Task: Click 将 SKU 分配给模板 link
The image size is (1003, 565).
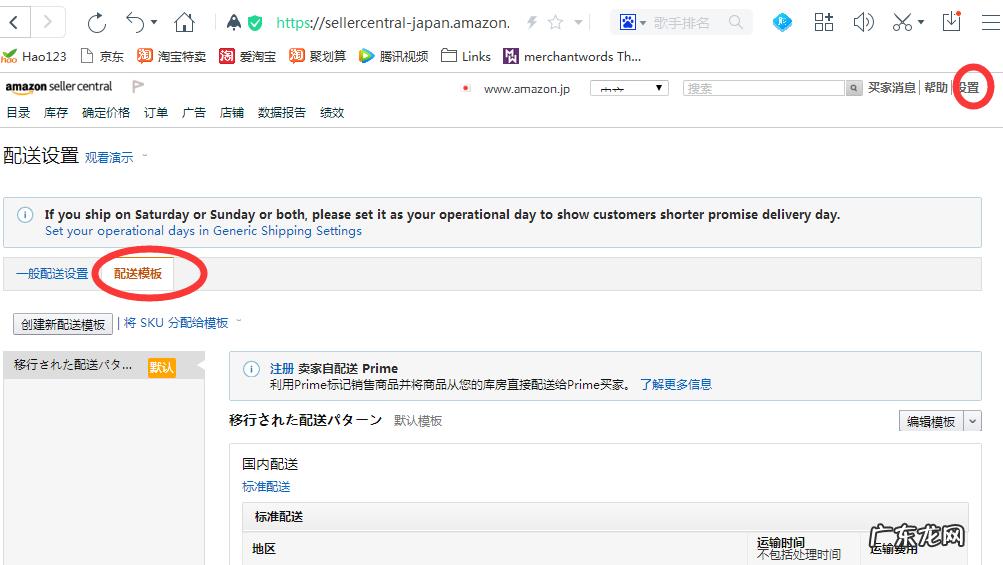Action: [x=176, y=323]
